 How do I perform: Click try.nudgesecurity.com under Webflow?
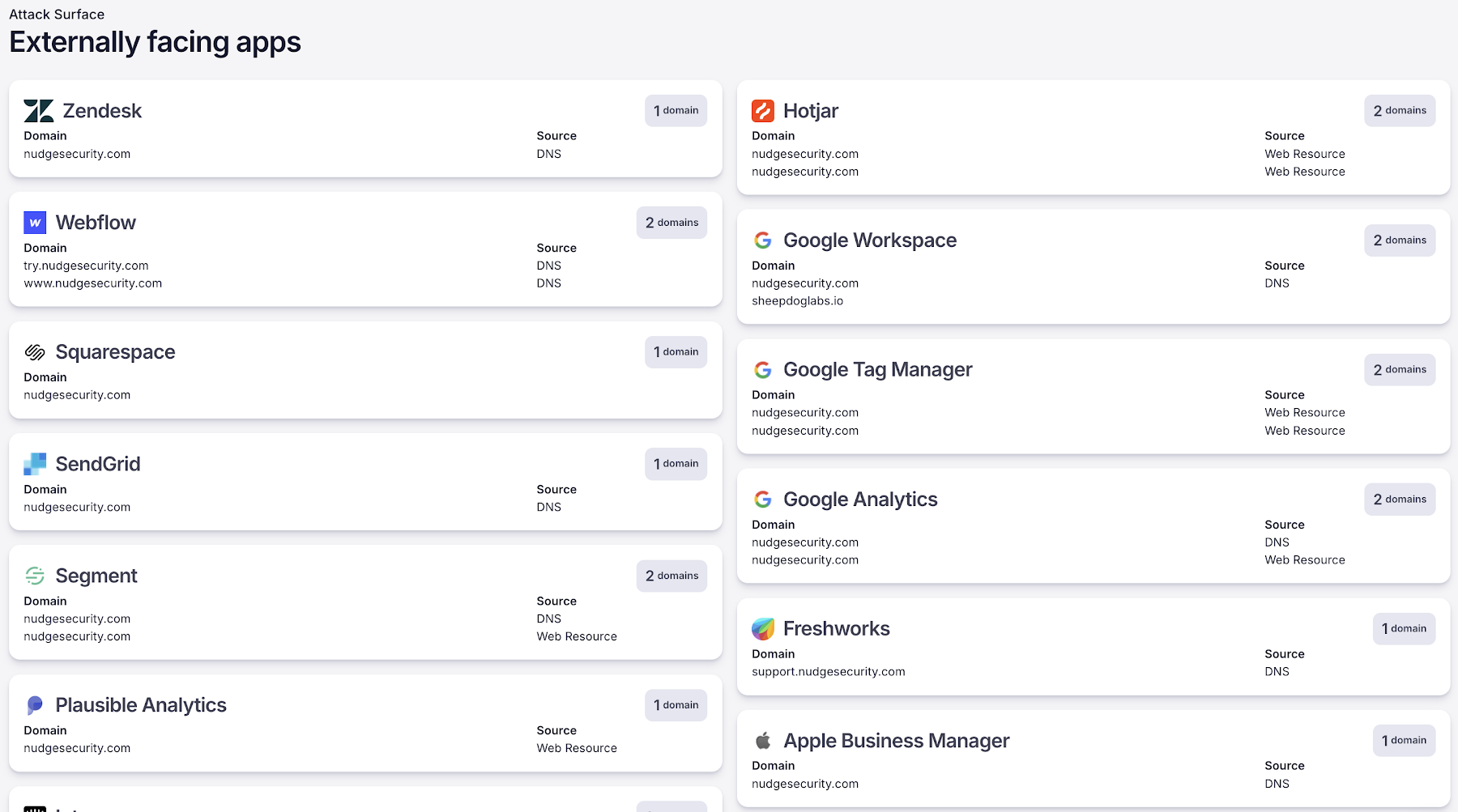[x=86, y=266]
